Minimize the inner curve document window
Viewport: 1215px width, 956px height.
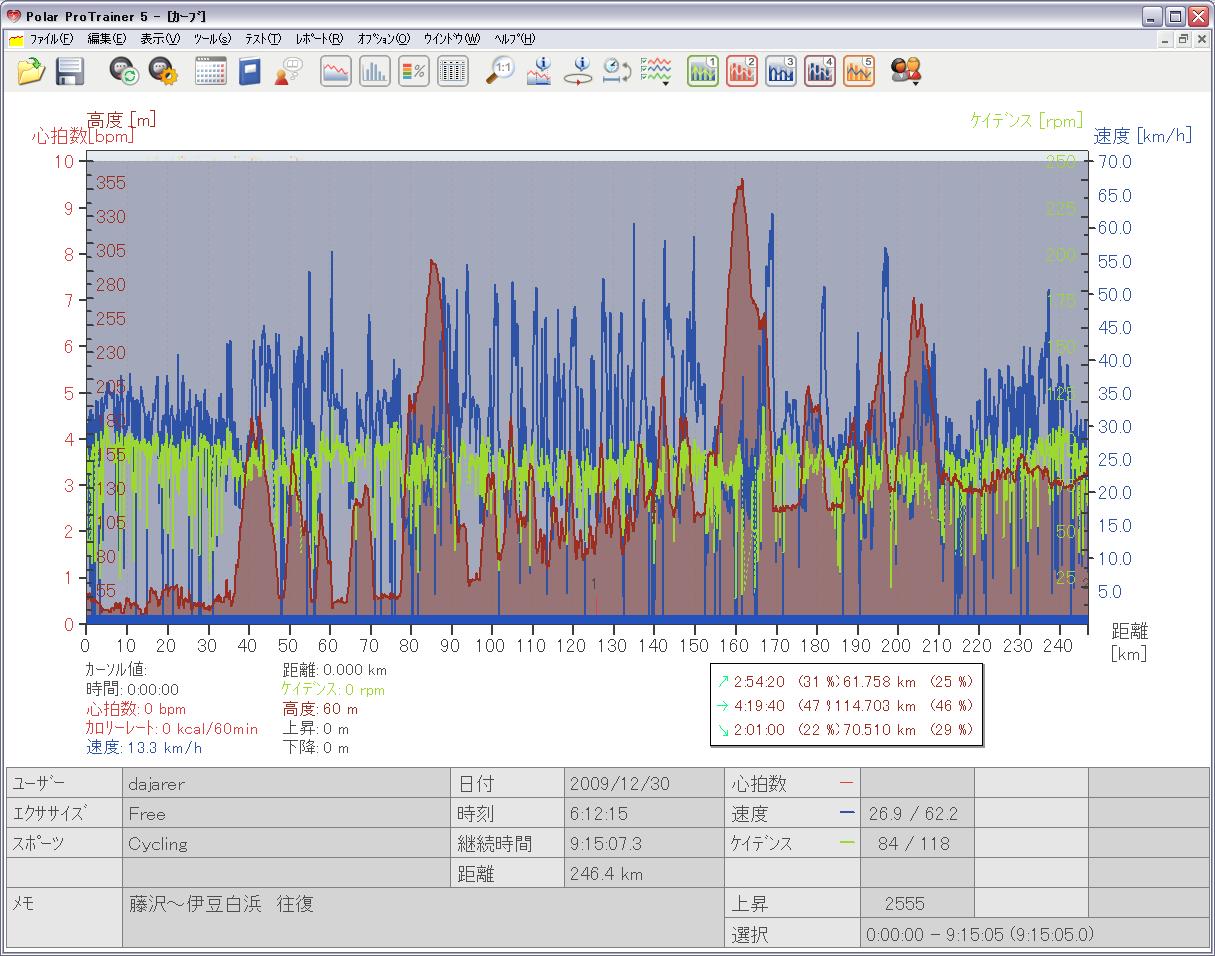tap(1165, 39)
